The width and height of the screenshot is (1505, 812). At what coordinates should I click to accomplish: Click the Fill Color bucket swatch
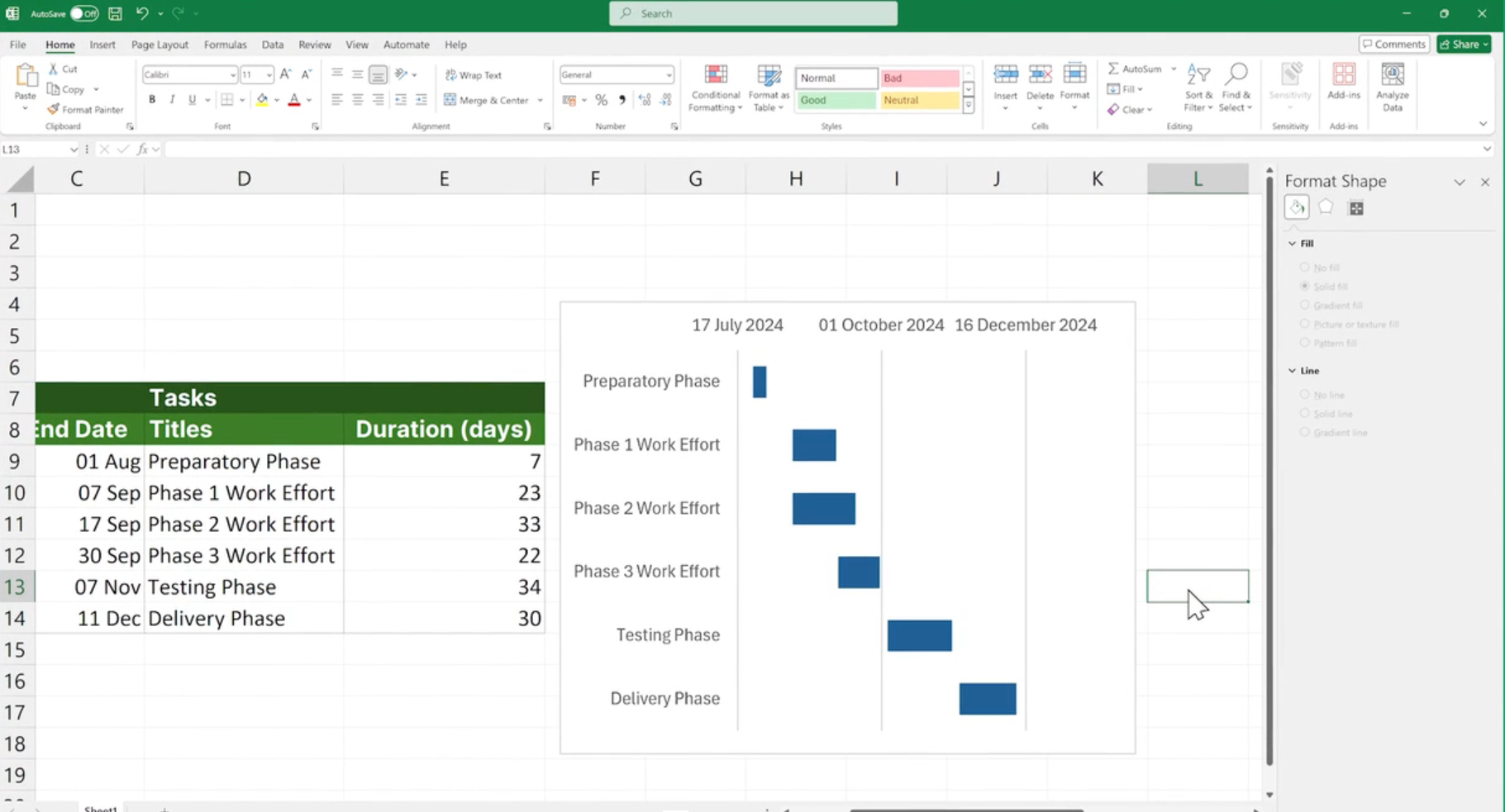[262, 100]
